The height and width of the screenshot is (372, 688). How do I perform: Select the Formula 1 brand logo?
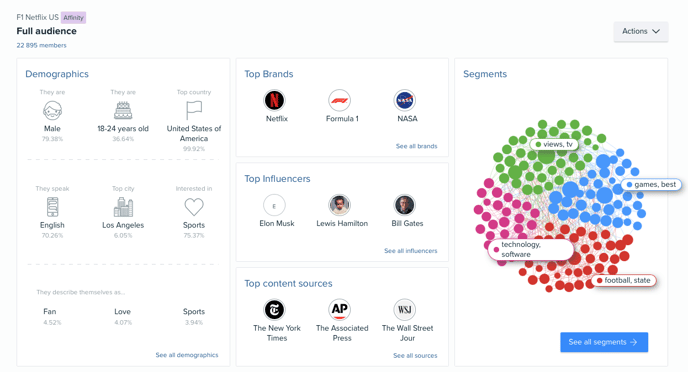coord(340,100)
